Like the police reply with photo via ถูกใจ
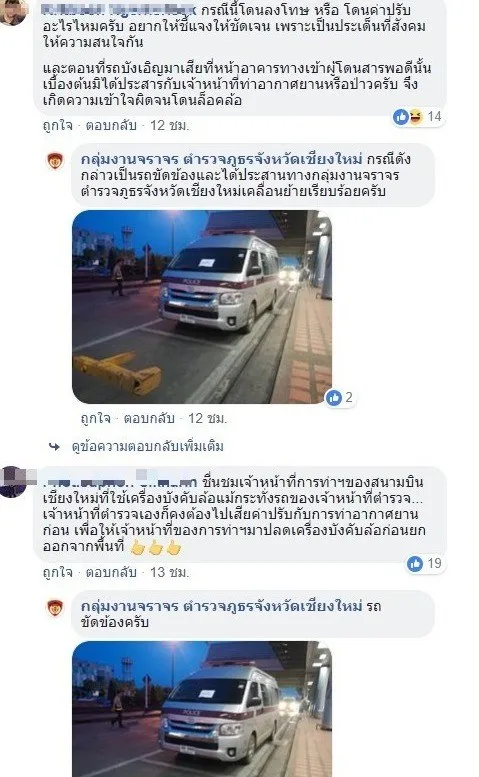Viewport: 479px width, 777px height. click(96, 419)
